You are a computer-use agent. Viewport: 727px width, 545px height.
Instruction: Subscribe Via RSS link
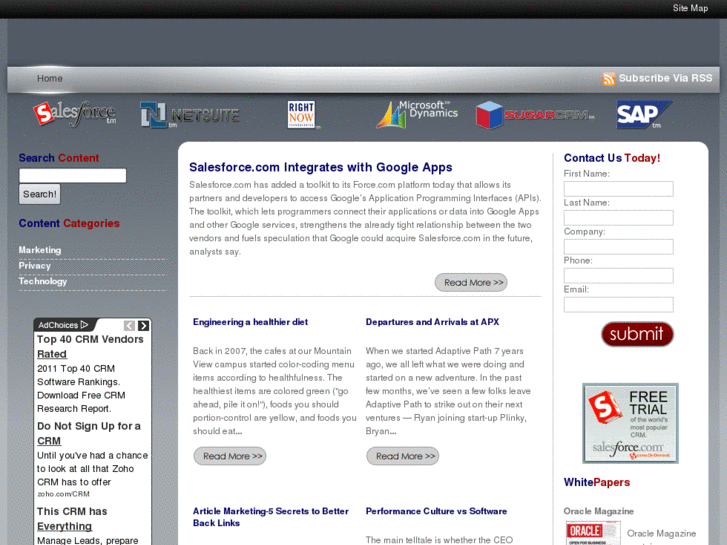pyautogui.click(x=665, y=78)
